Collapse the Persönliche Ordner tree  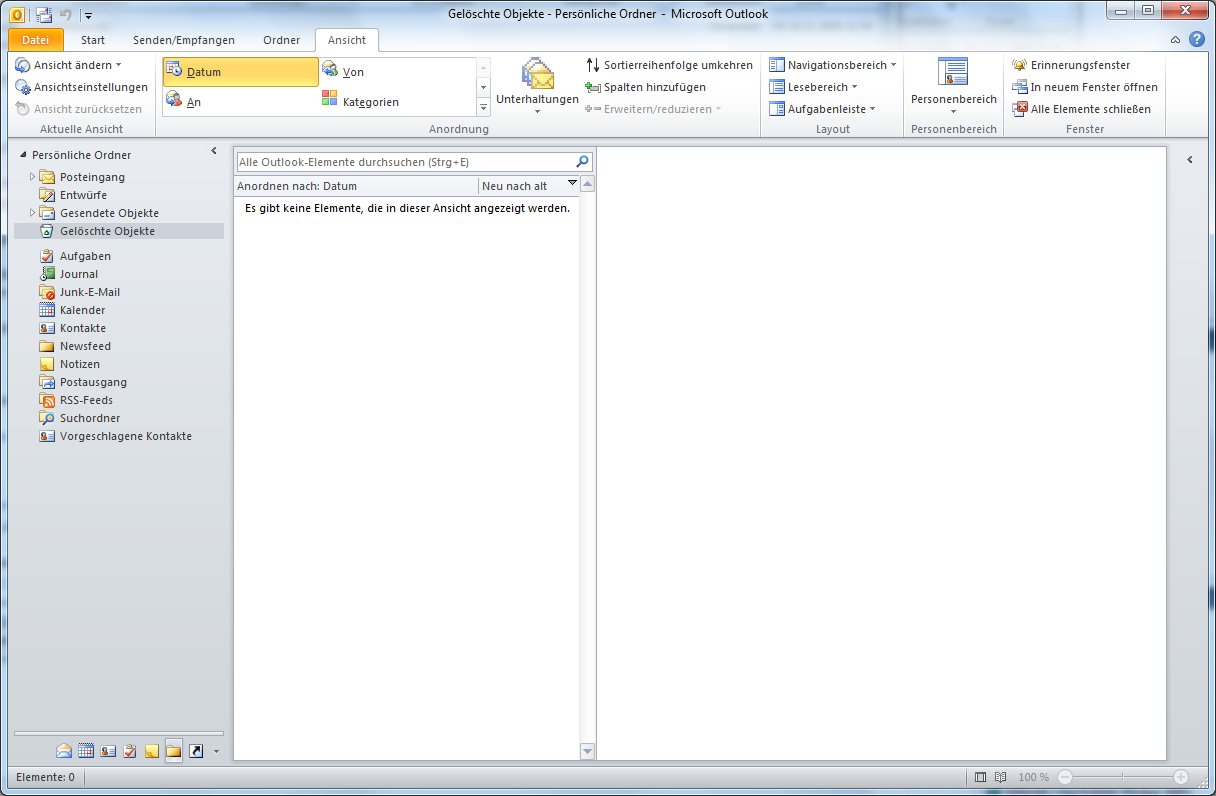pyautogui.click(x=23, y=155)
